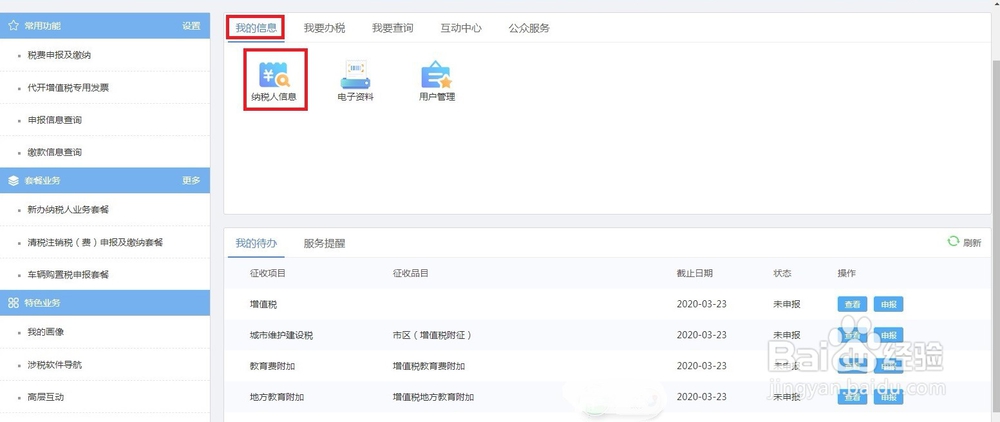Click the 城市维护建设税 item name
This screenshot has width=1000, height=422.
click(281, 335)
